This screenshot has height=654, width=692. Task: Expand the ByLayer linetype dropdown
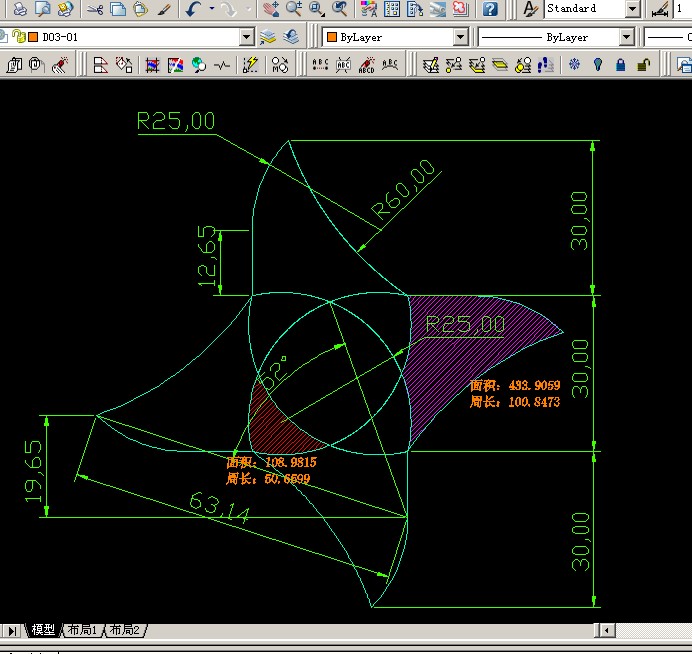(626, 37)
